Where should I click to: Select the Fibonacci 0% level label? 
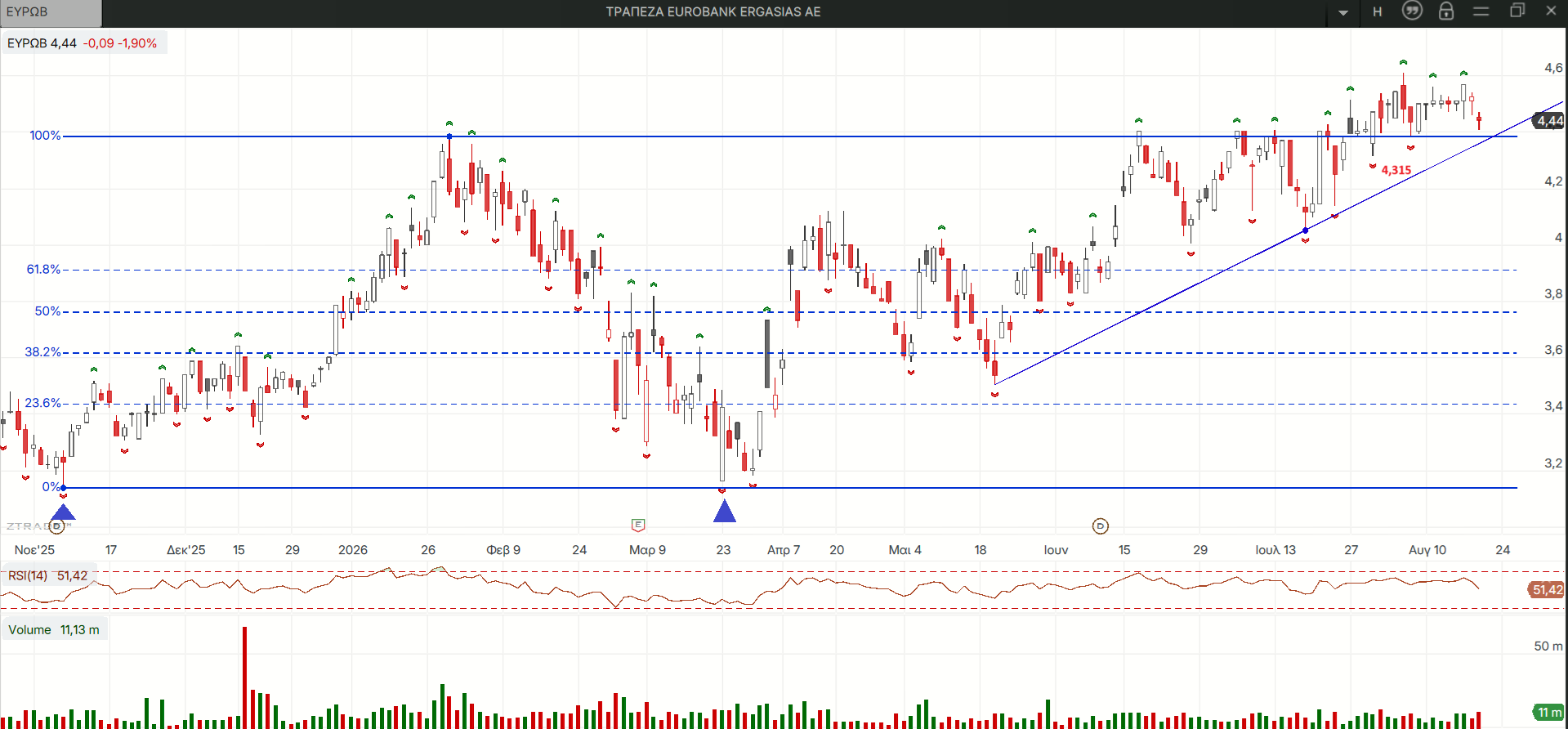(x=51, y=487)
